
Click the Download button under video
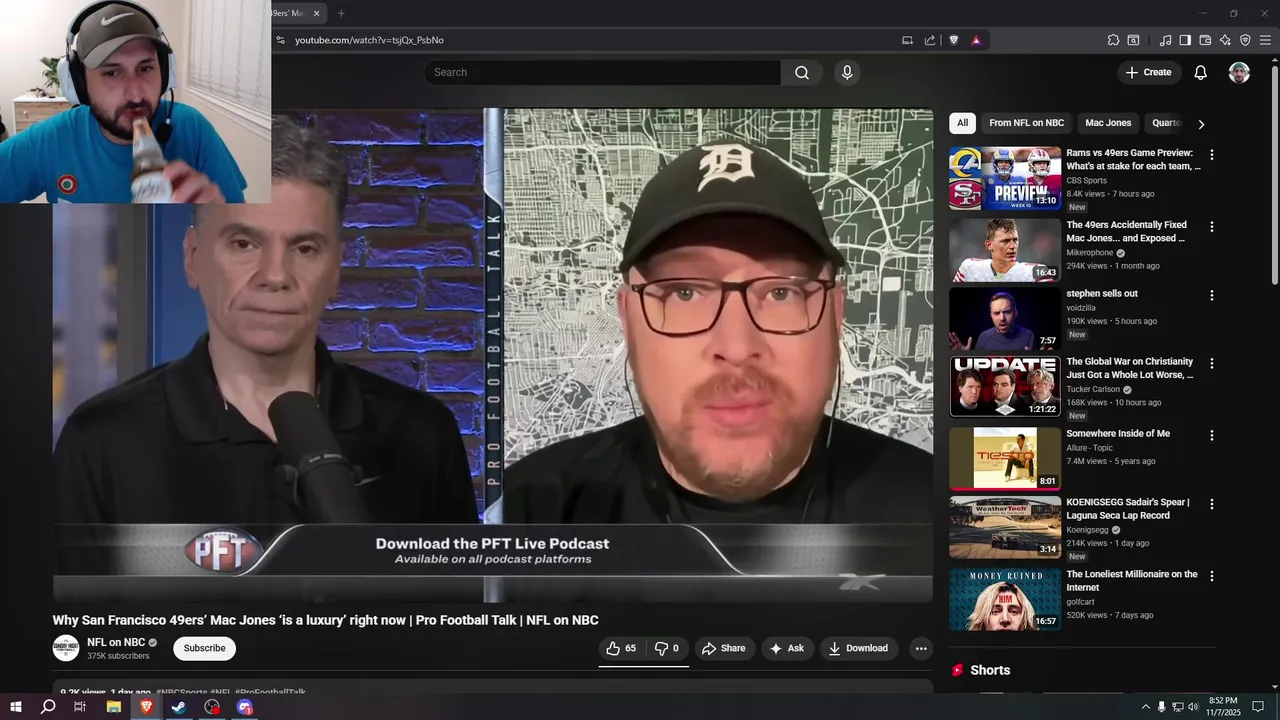click(x=858, y=648)
